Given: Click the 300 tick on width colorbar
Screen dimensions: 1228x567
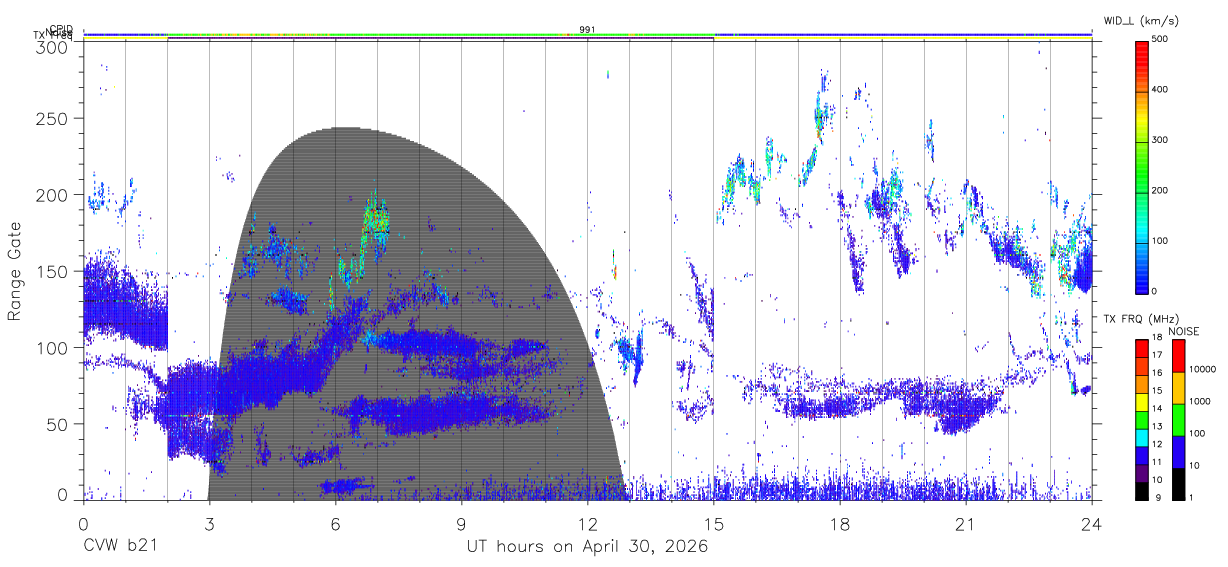Looking at the screenshot, I should pos(1160,141).
